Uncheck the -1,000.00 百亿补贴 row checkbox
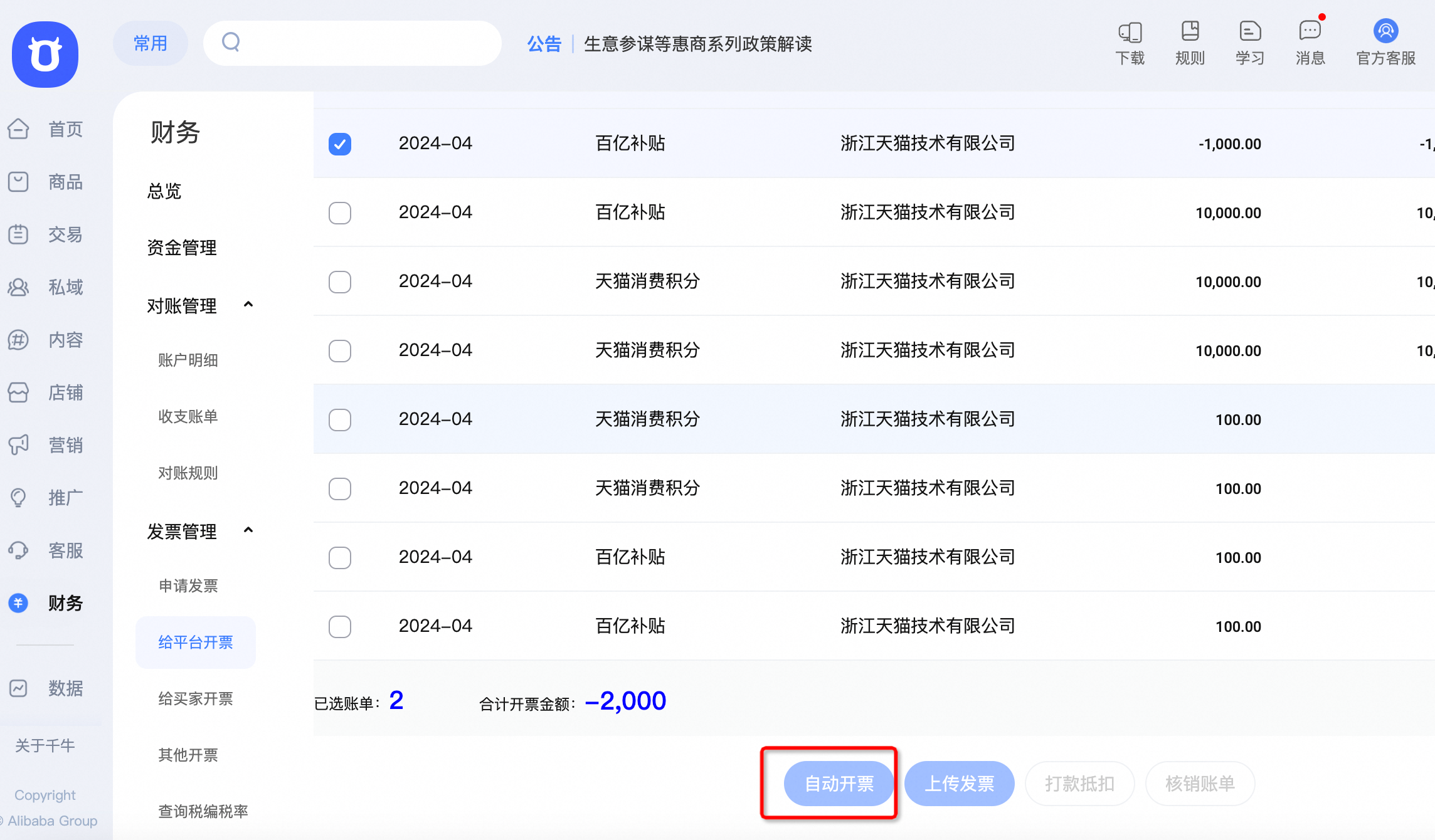The width and height of the screenshot is (1435, 840). (x=340, y=144)
